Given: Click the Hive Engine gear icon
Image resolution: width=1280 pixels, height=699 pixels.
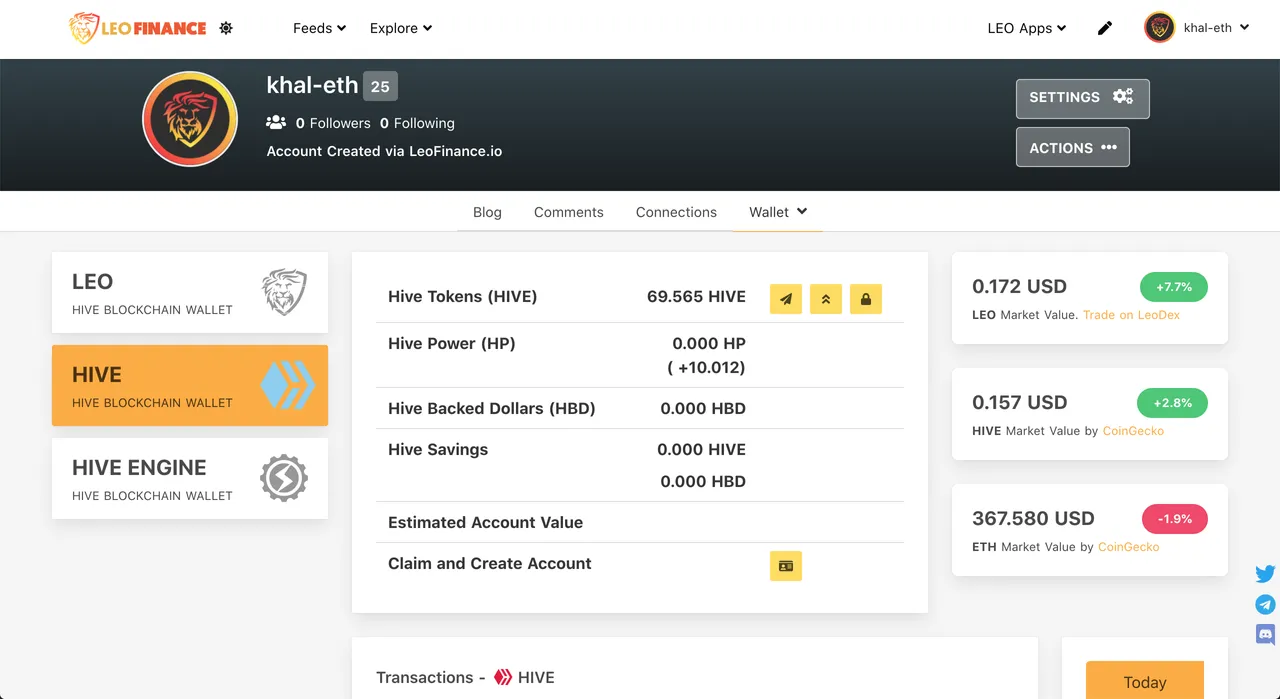Looking at the screenshot, I should pyautogui.click(x=284, y=478).
